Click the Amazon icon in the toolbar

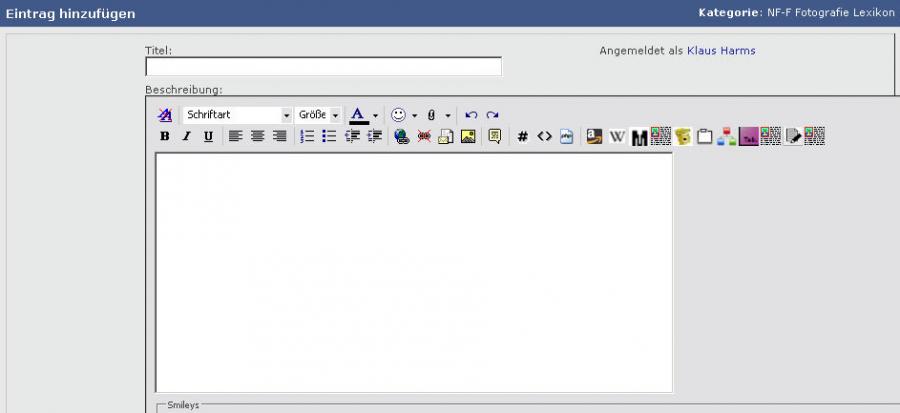click(595, 137)
